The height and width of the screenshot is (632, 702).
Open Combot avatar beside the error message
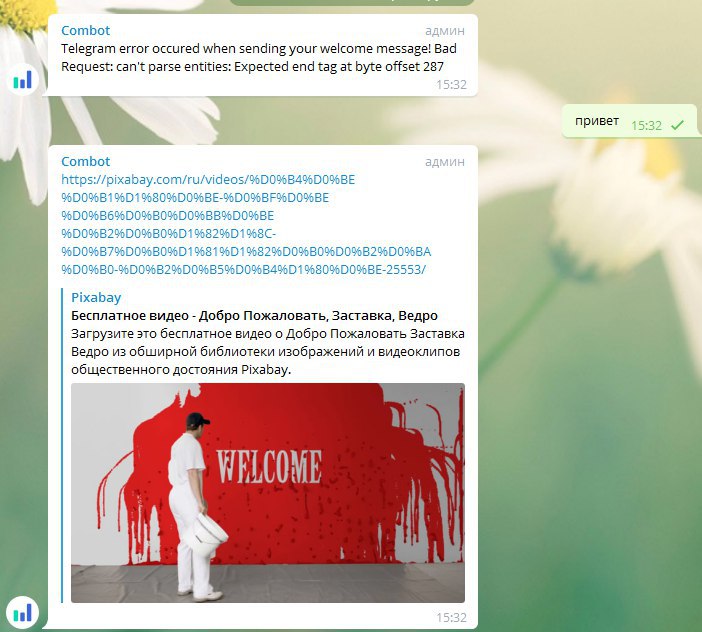click(22, 80)
